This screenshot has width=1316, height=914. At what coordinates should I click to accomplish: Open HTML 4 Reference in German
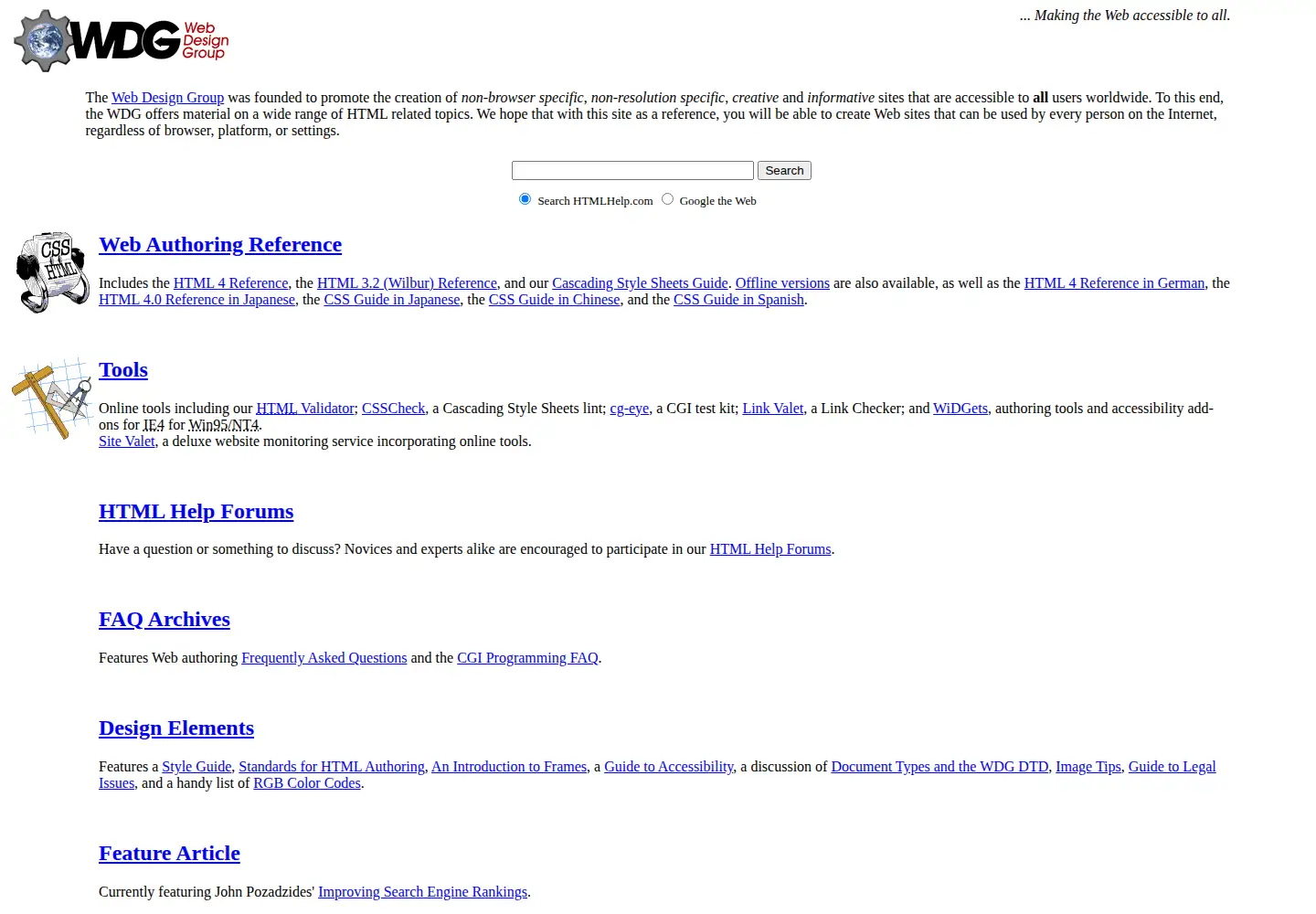pos(1114,283)
